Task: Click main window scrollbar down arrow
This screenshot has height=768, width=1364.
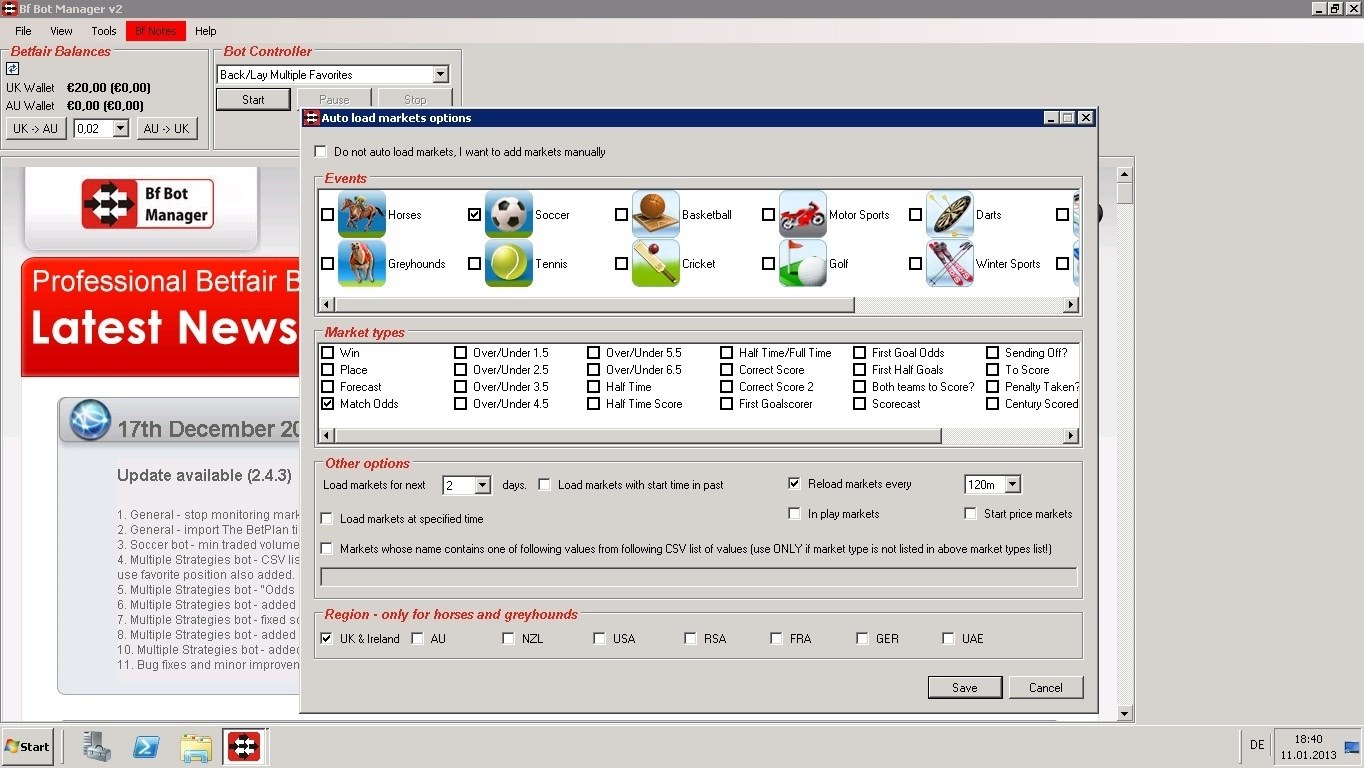Action: (x=1125, y=714)
